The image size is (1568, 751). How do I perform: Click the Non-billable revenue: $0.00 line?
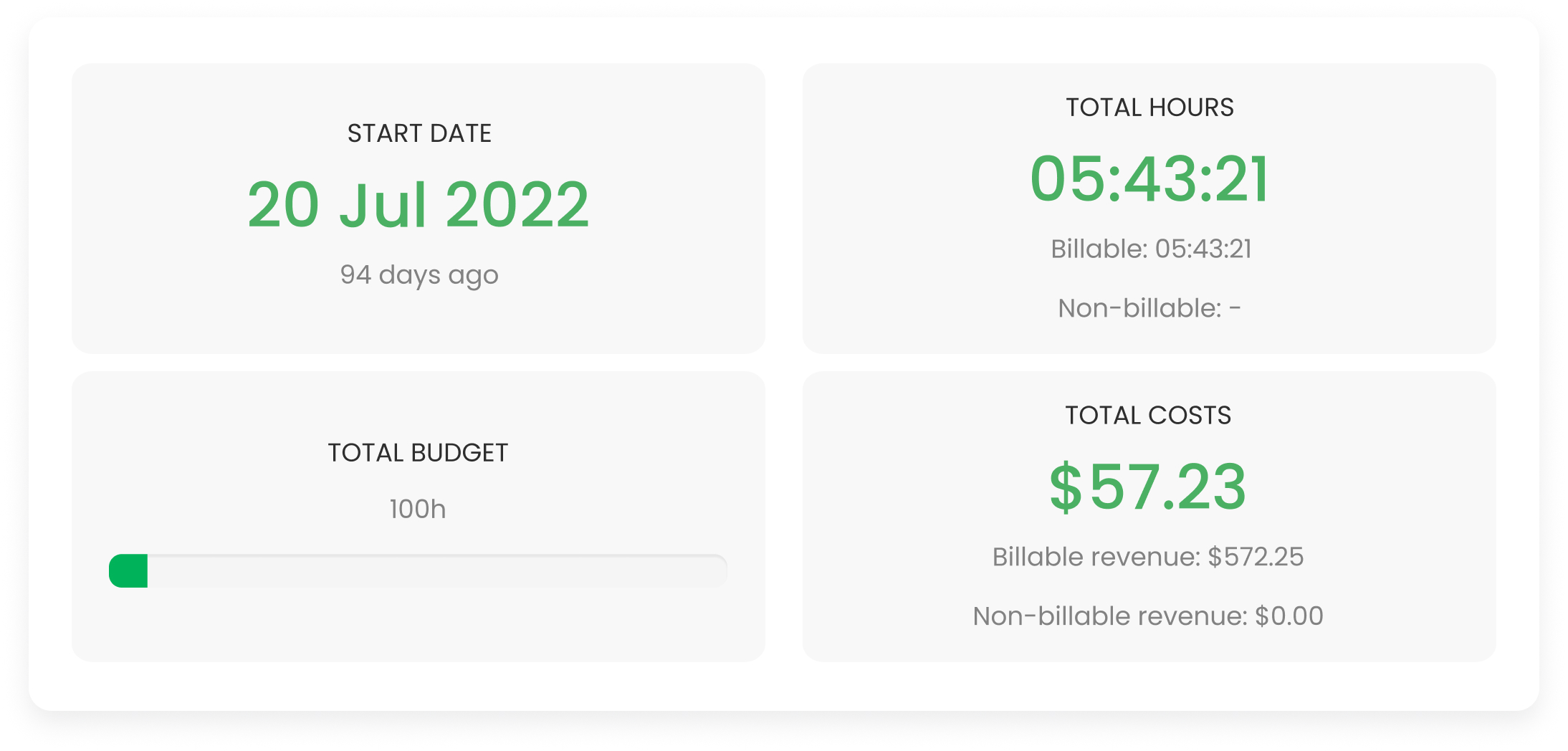coord(1148,616)
